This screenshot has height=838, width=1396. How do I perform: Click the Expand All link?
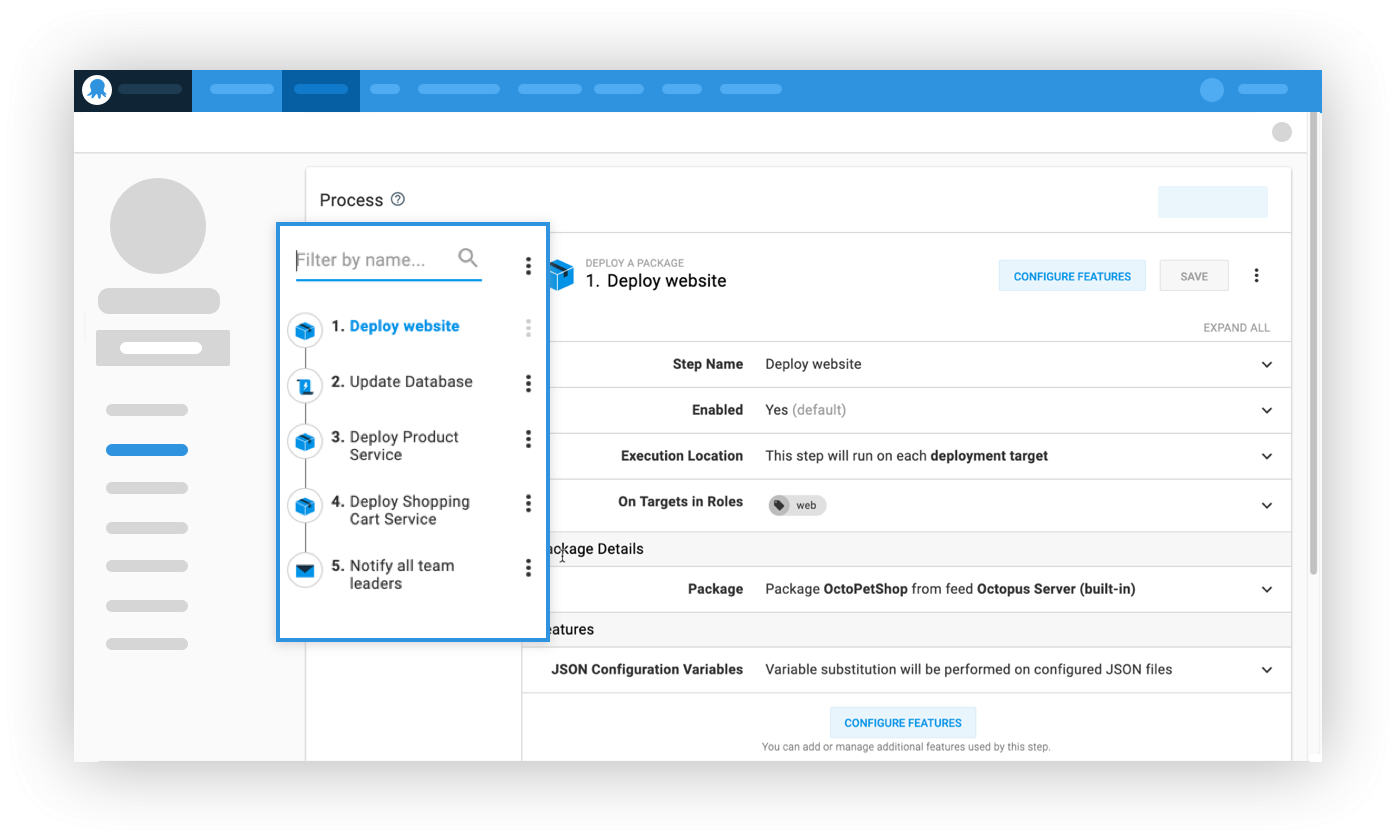pyautogui.click(x=1237, y=327)
